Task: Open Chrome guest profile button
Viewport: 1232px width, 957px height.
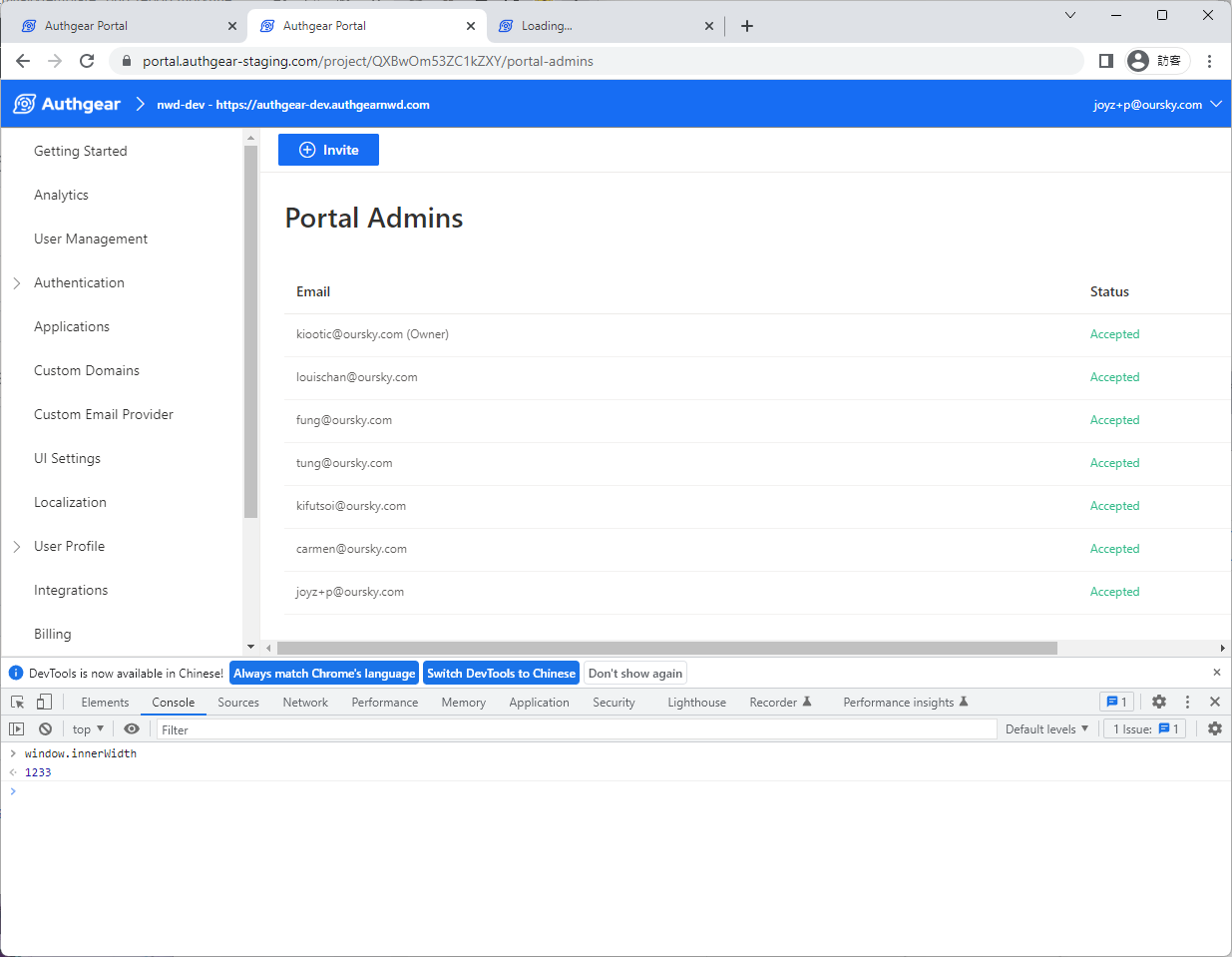Action: coord(1158,61)
